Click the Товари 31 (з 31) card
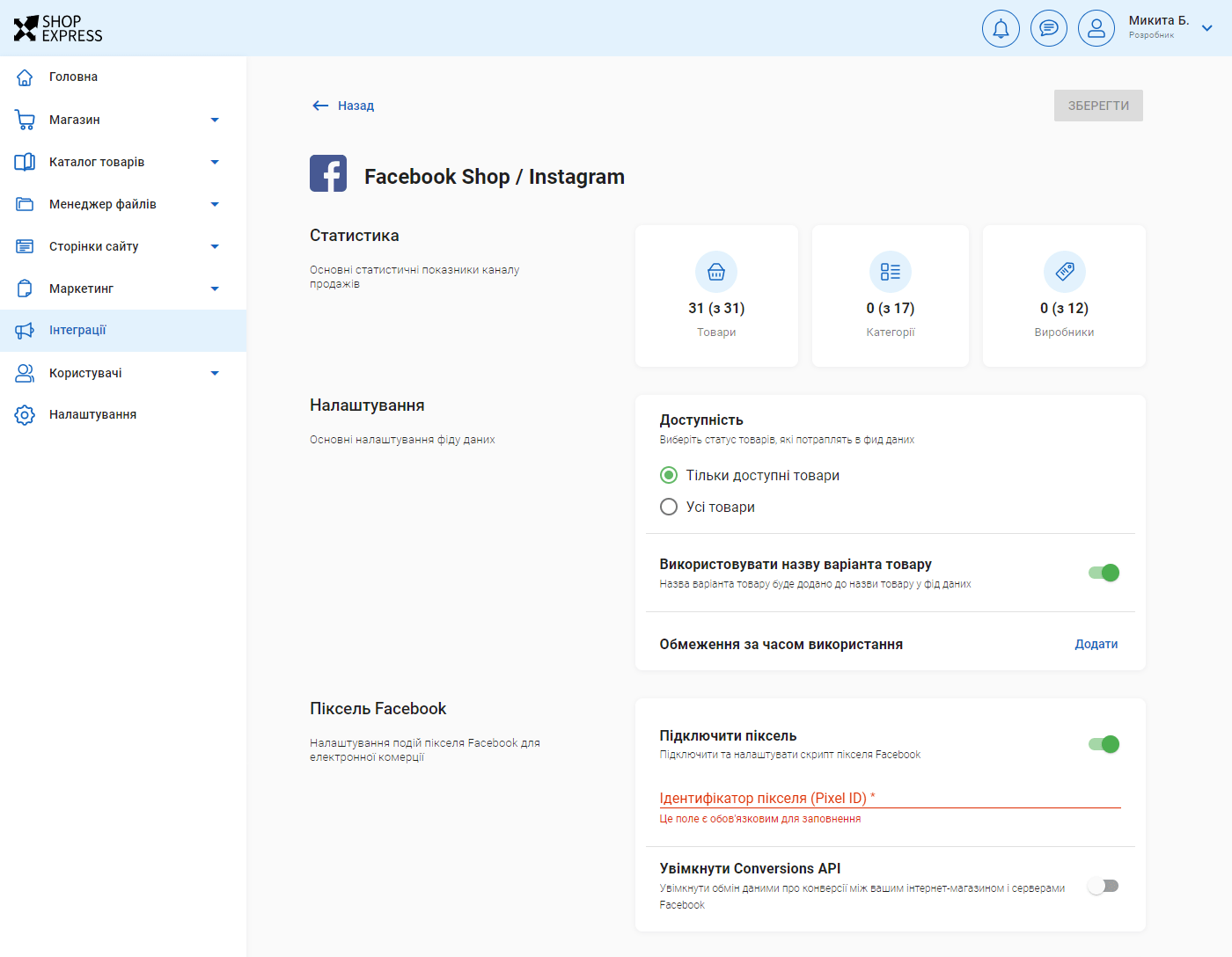 [x=716, y=296]
